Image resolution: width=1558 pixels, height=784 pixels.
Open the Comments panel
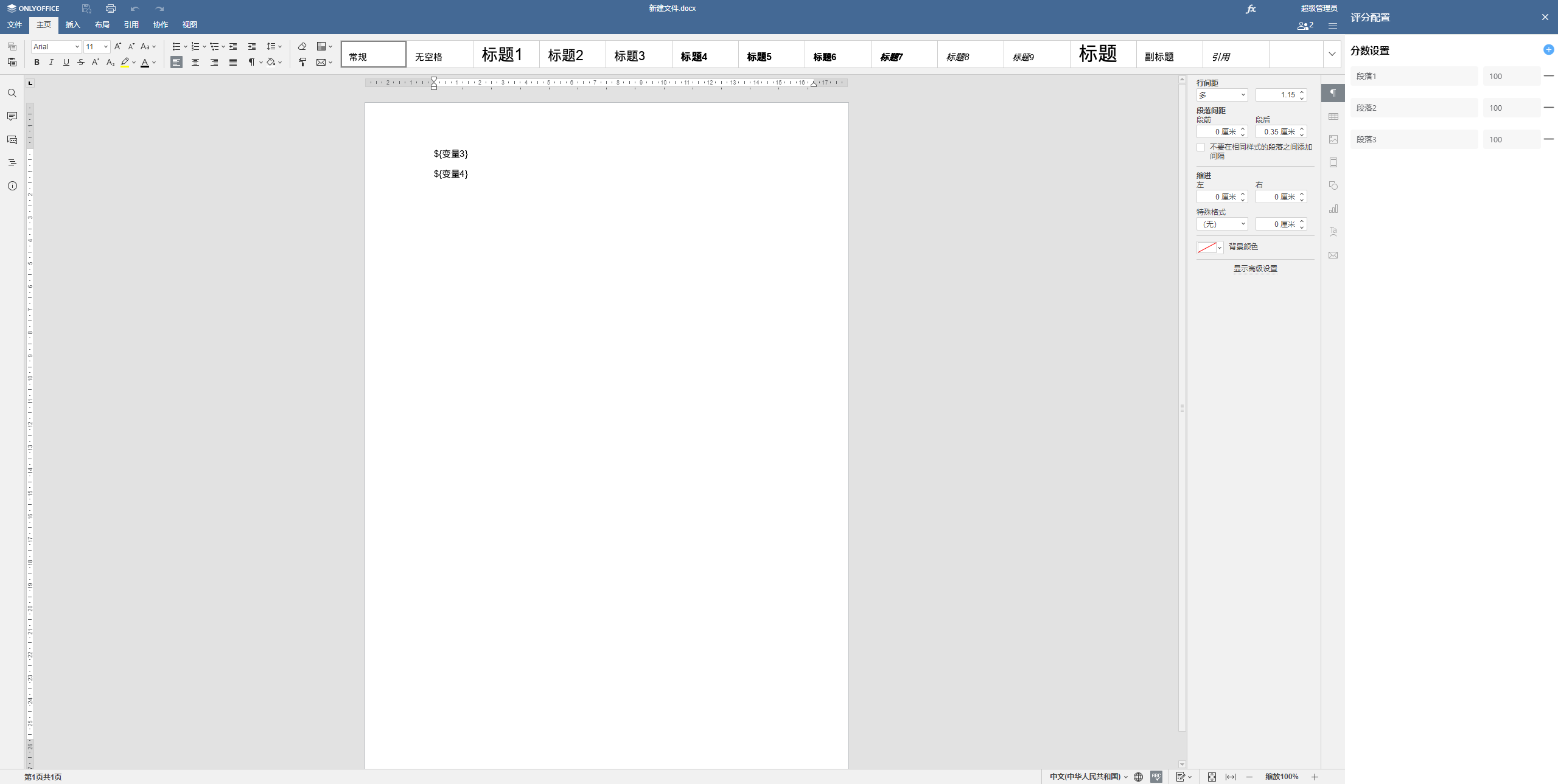click(12, 116)
